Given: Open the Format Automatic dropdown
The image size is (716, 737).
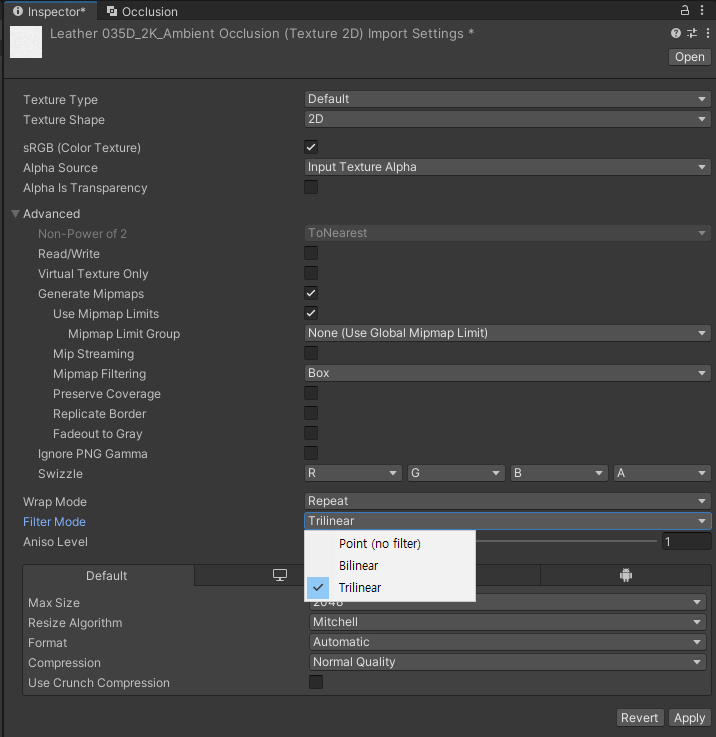Looking at the screenshot, I should [507, 642].
